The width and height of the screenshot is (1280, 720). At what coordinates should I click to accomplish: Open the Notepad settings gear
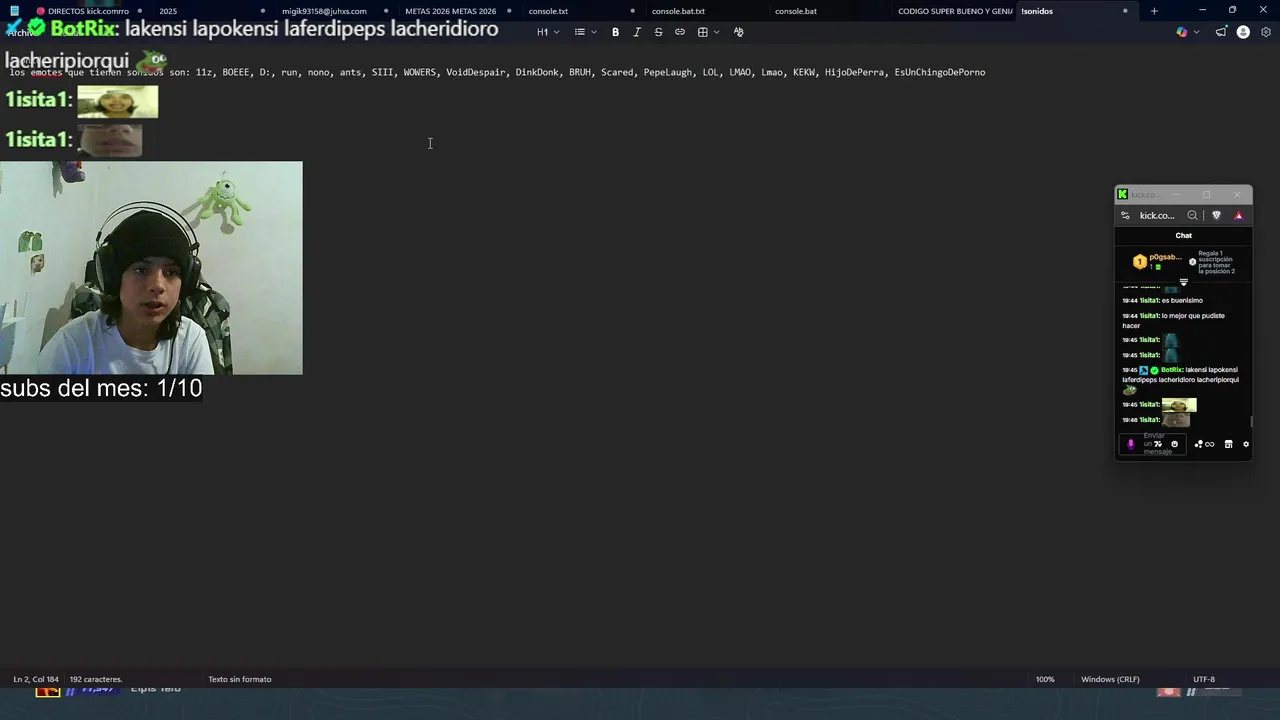coord(1266,32)
